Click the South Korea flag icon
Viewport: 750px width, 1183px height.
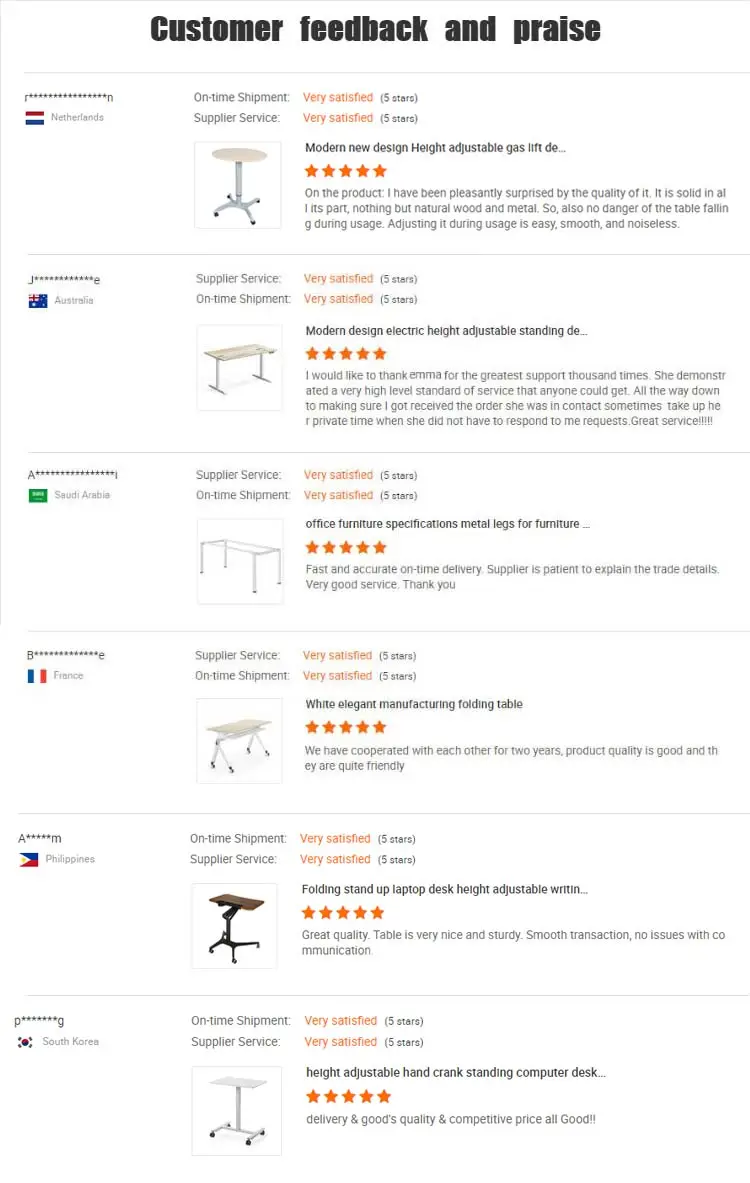tap(25, 1042)
